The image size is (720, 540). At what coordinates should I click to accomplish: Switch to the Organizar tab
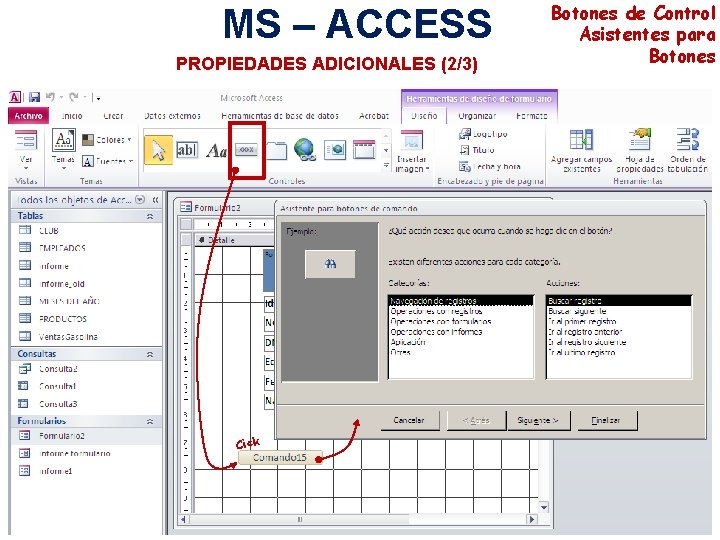coord(478,116)
